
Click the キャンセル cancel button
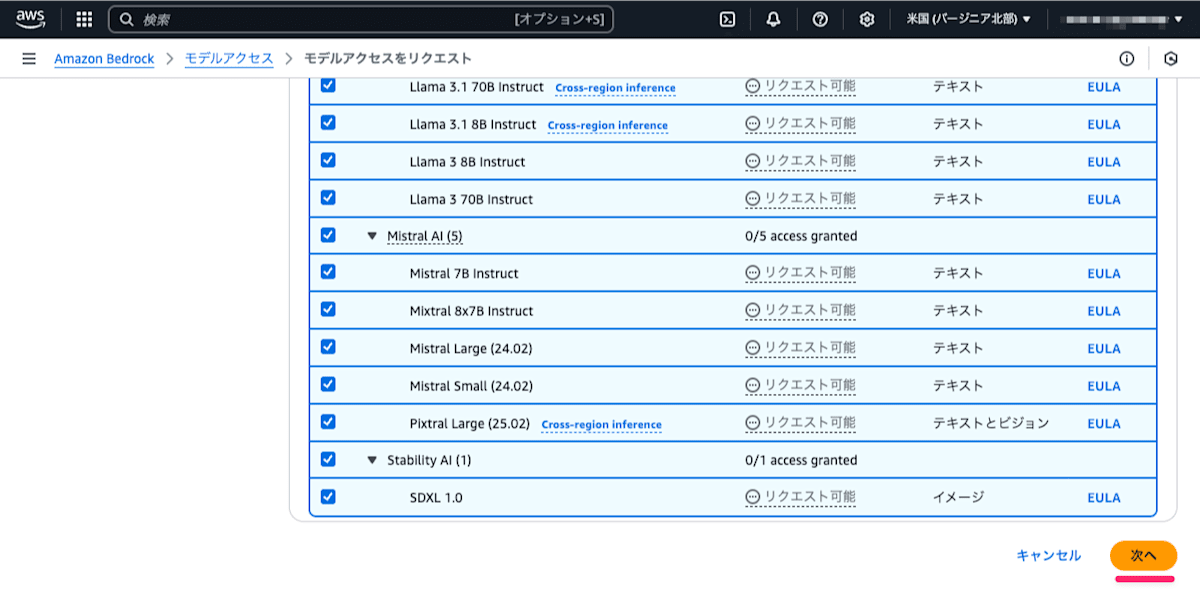pyautogui.click(x=1048, y=555)
